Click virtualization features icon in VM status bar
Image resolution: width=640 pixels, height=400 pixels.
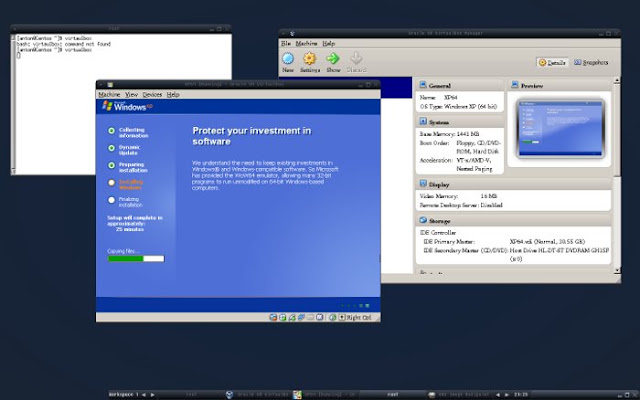(320, 317)
